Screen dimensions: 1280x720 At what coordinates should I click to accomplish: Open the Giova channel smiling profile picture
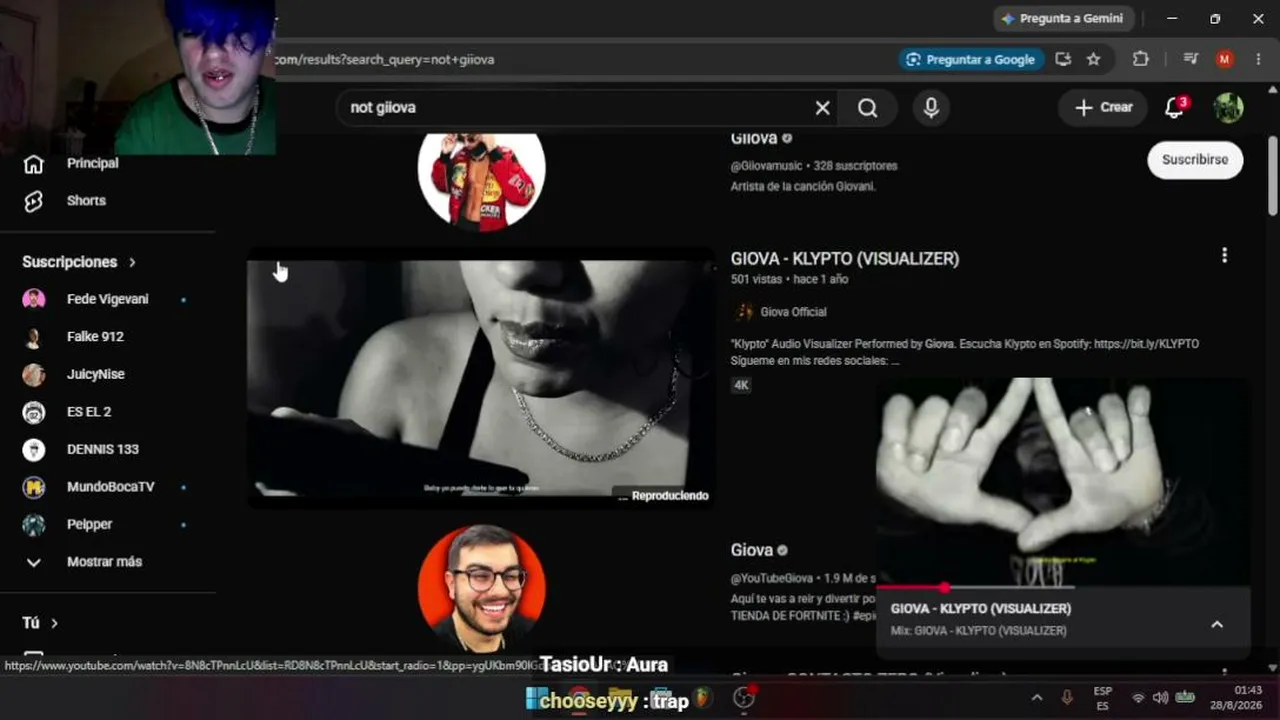pyautogui.click(x=481, y=587)
